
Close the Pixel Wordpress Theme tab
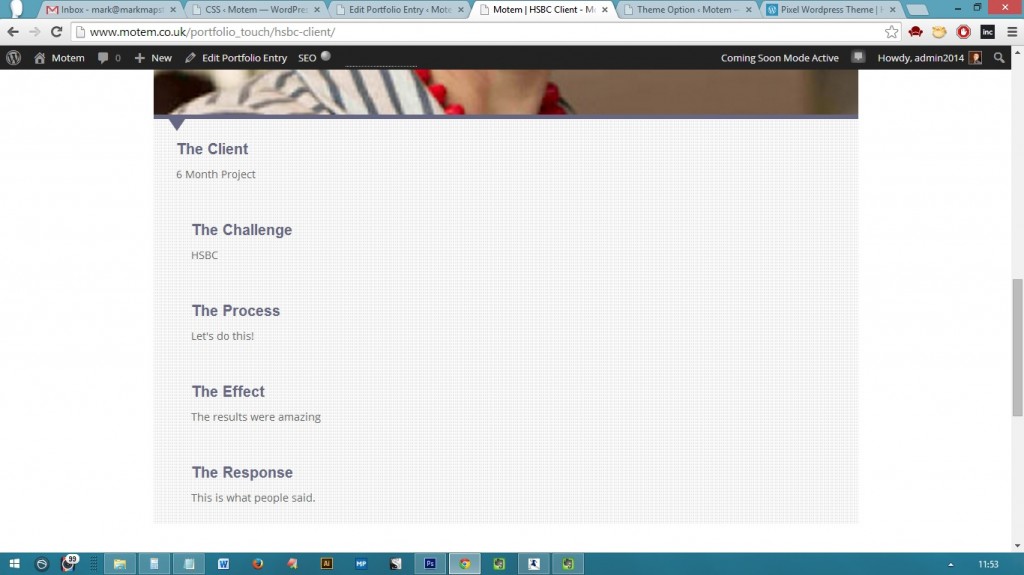892,10
